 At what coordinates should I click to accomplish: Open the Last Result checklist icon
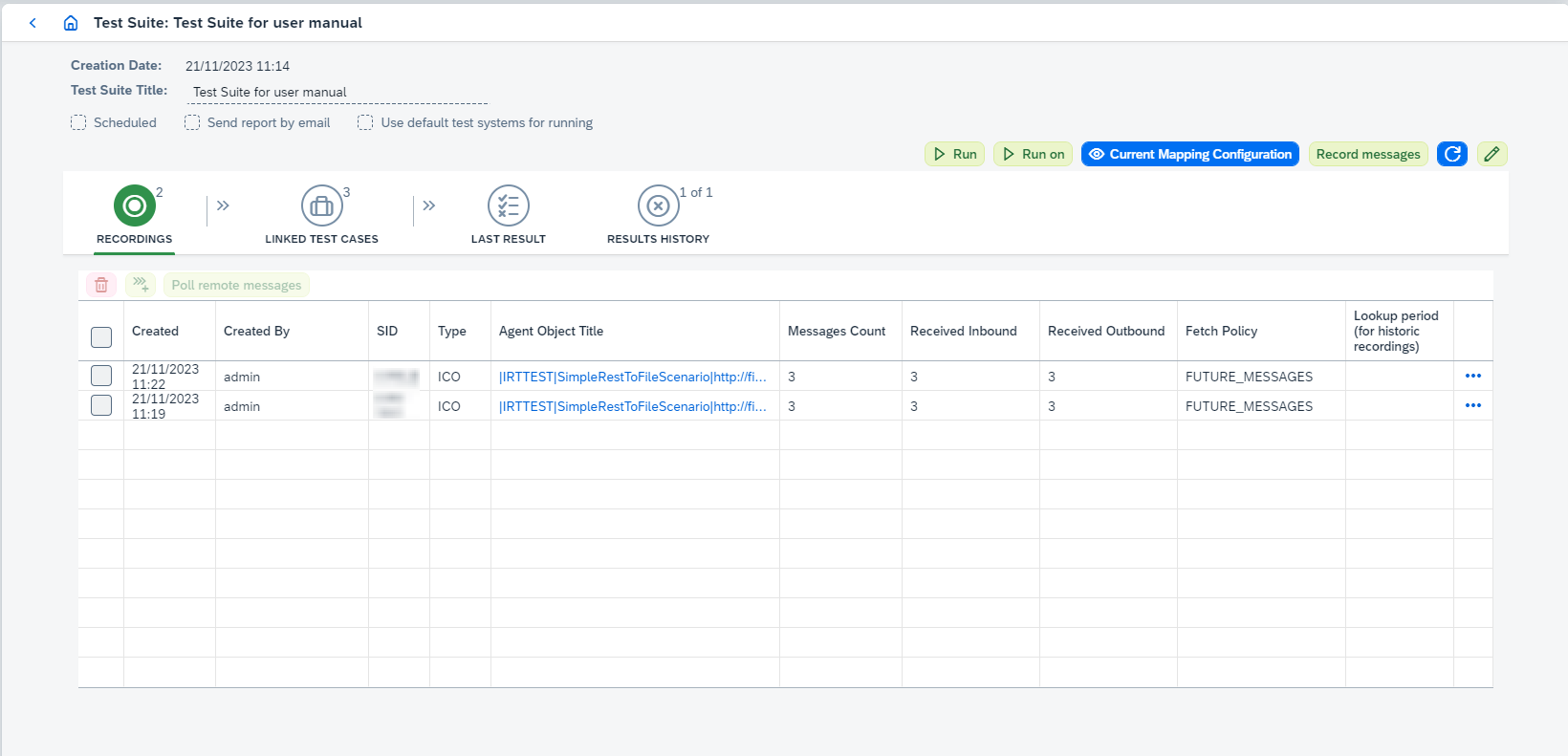(x=509, y=205)
